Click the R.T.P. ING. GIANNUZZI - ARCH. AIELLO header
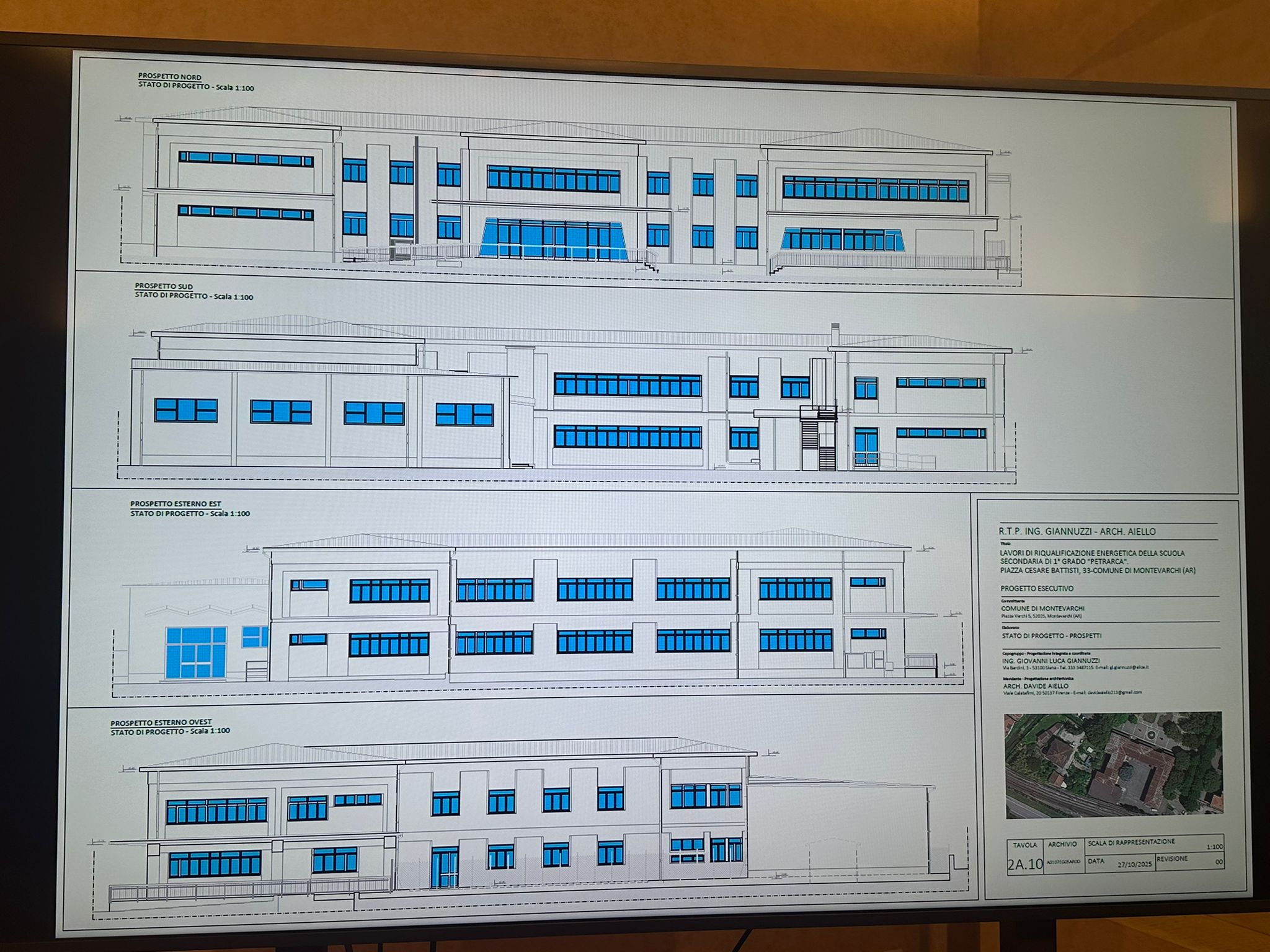Screen dimensions: 1270x952 [x=1077, y=531]
